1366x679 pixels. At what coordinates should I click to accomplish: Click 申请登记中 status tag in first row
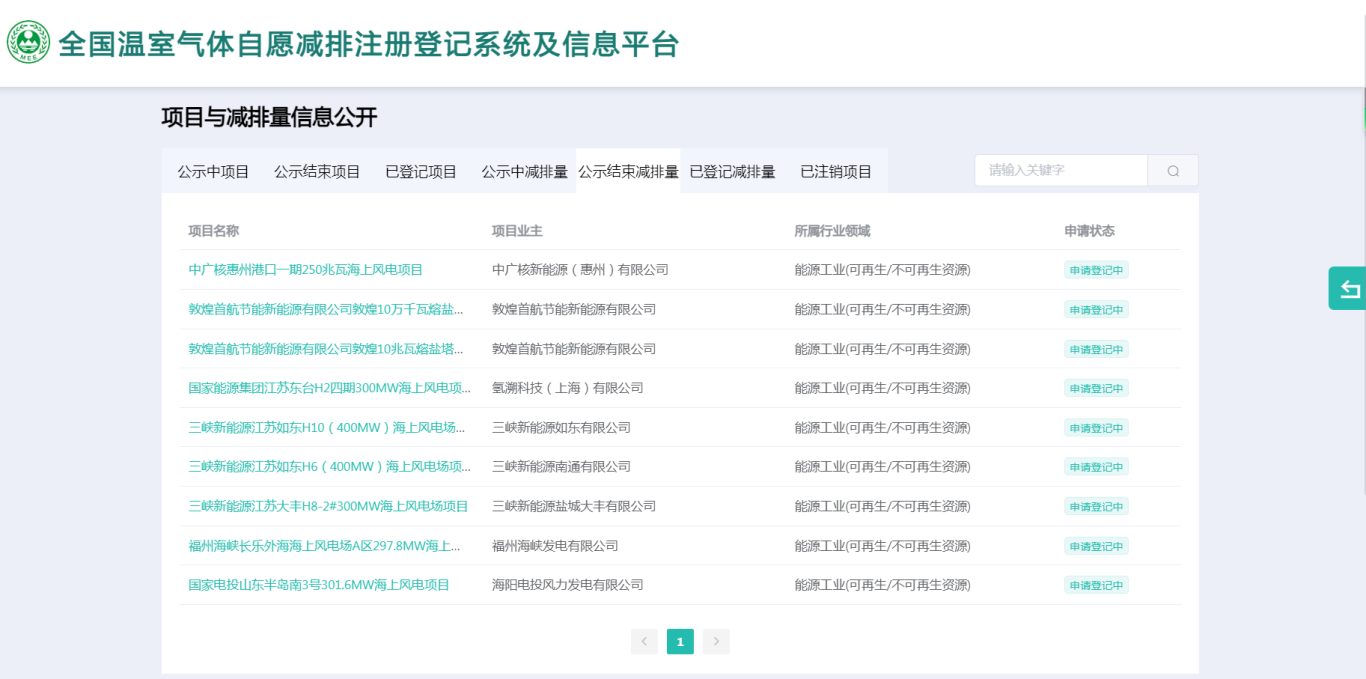1096,270
